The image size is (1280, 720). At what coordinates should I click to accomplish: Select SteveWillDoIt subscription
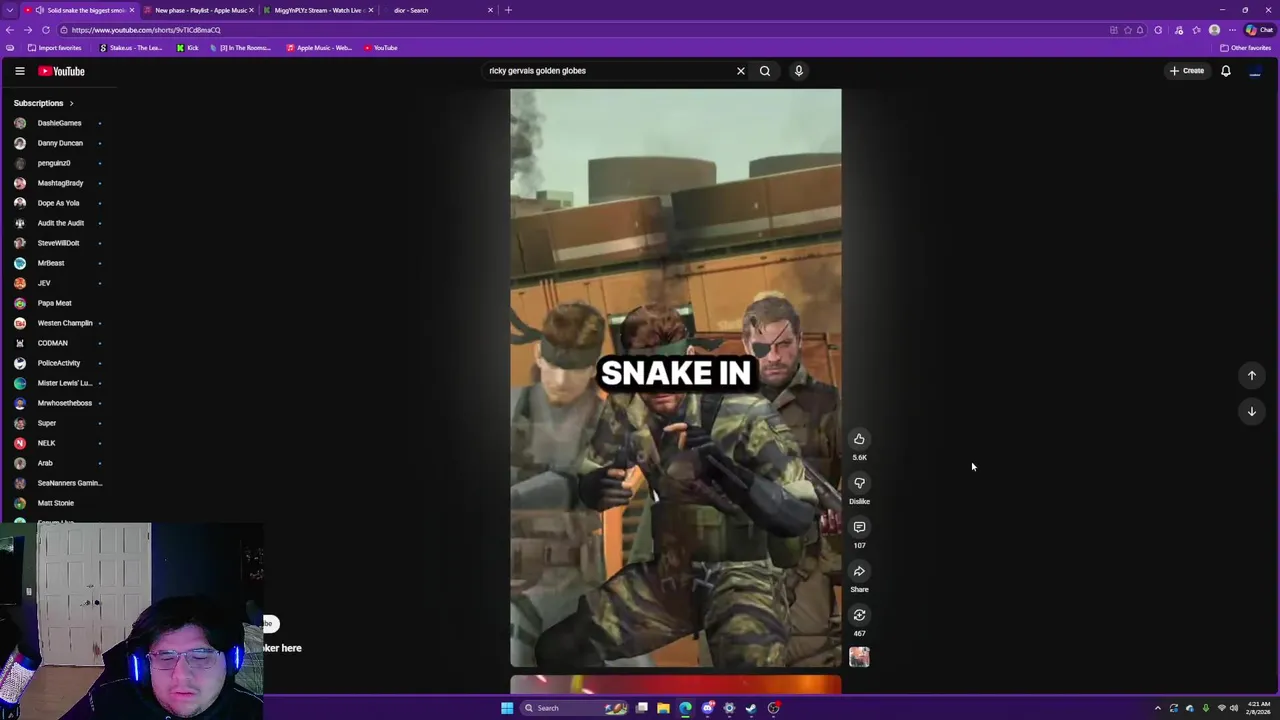coord(58,243)
